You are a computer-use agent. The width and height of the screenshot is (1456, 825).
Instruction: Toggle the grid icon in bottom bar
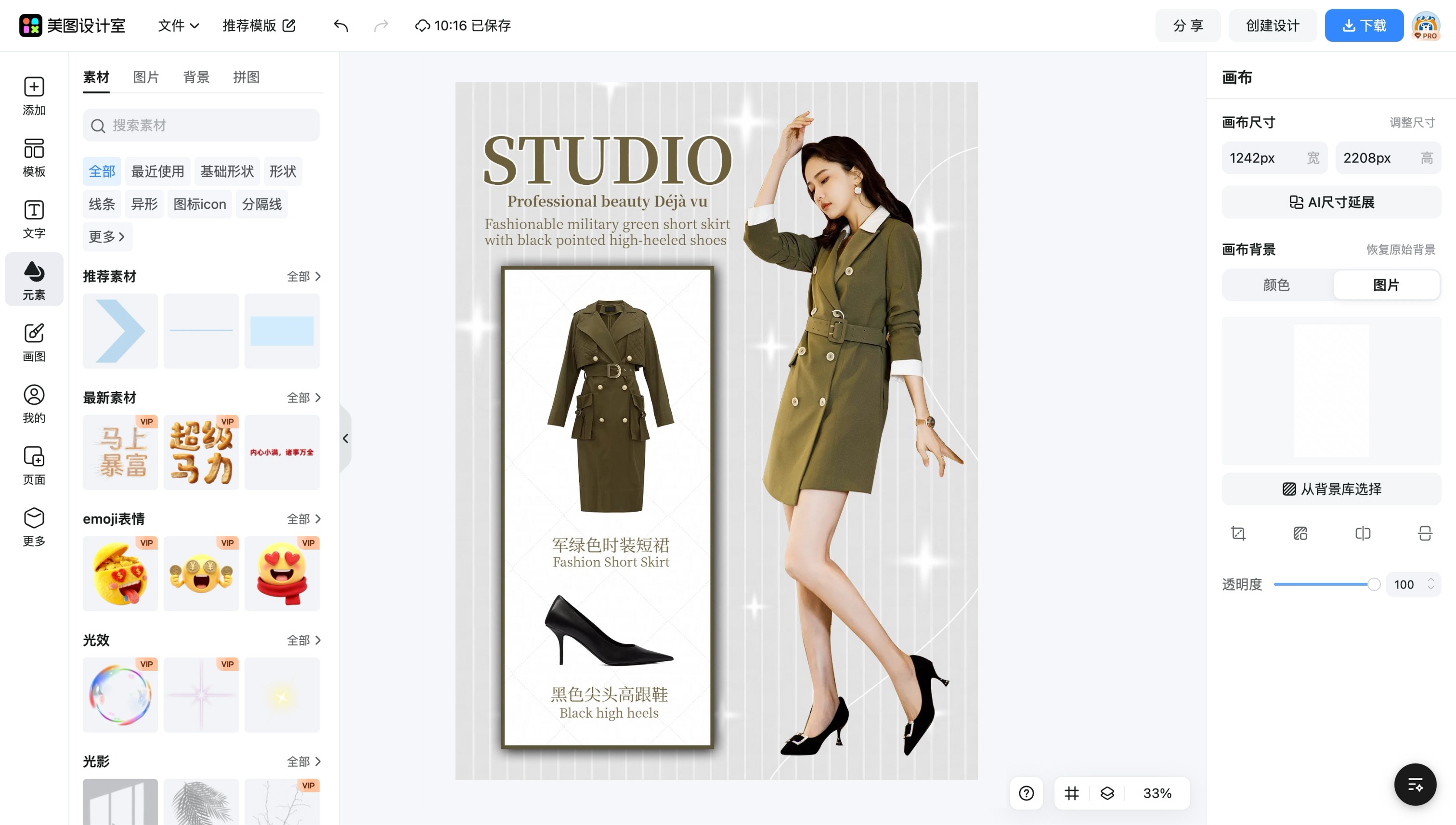click(1071, 793)
